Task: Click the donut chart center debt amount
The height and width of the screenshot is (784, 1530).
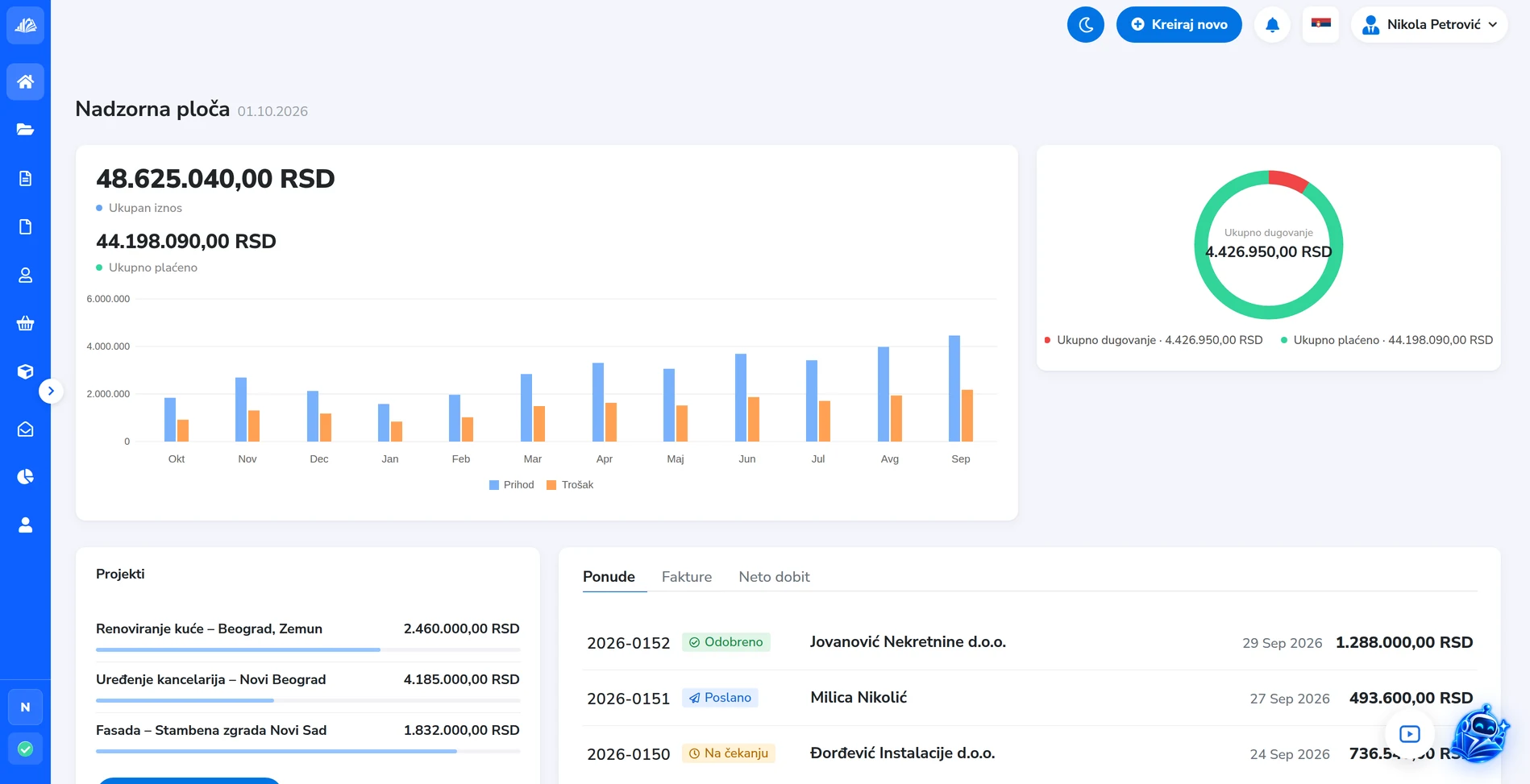Action: click(x=1269, y=252)
